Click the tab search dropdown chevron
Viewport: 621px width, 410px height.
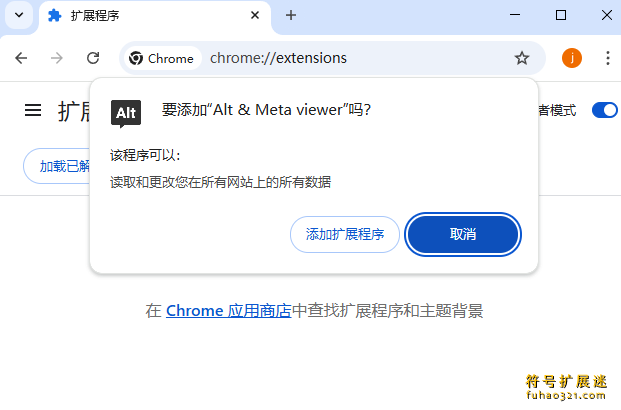[19, 15]
